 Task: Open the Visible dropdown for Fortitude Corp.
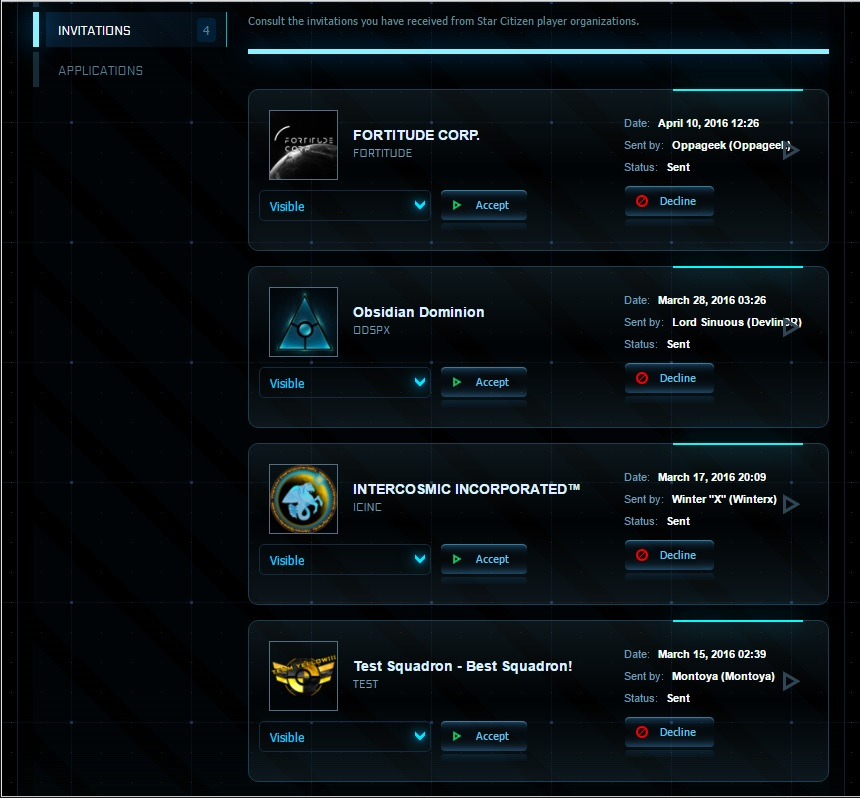pyautogui.click(x=345, y=206)
